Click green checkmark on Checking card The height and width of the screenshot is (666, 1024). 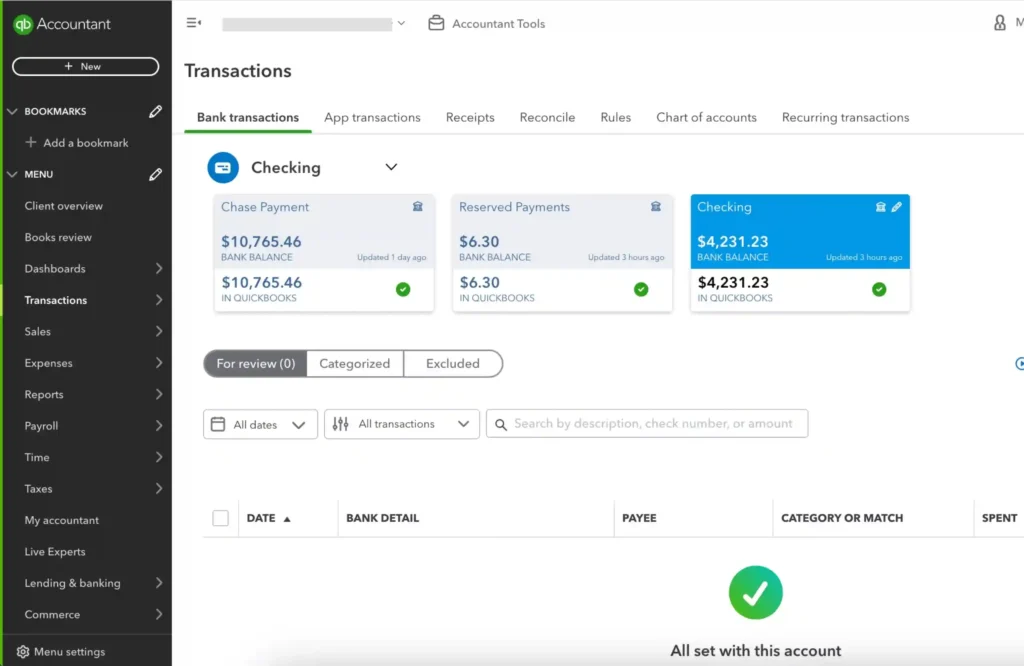click(879, 289)
